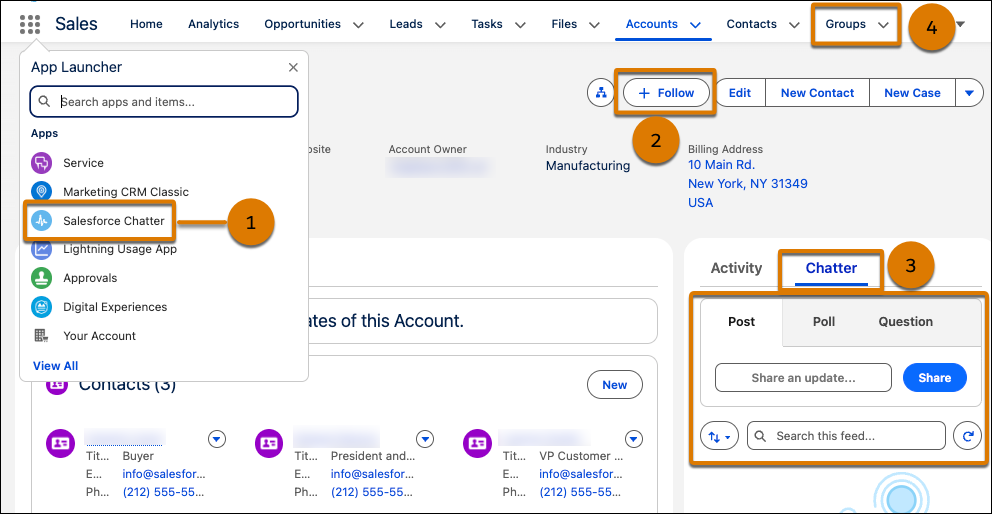Image resolution: width=992 pixels, height=514 pixels.
Task: Open Lightning Usage App
Action: pyautogui.click(x=104, y=249)
